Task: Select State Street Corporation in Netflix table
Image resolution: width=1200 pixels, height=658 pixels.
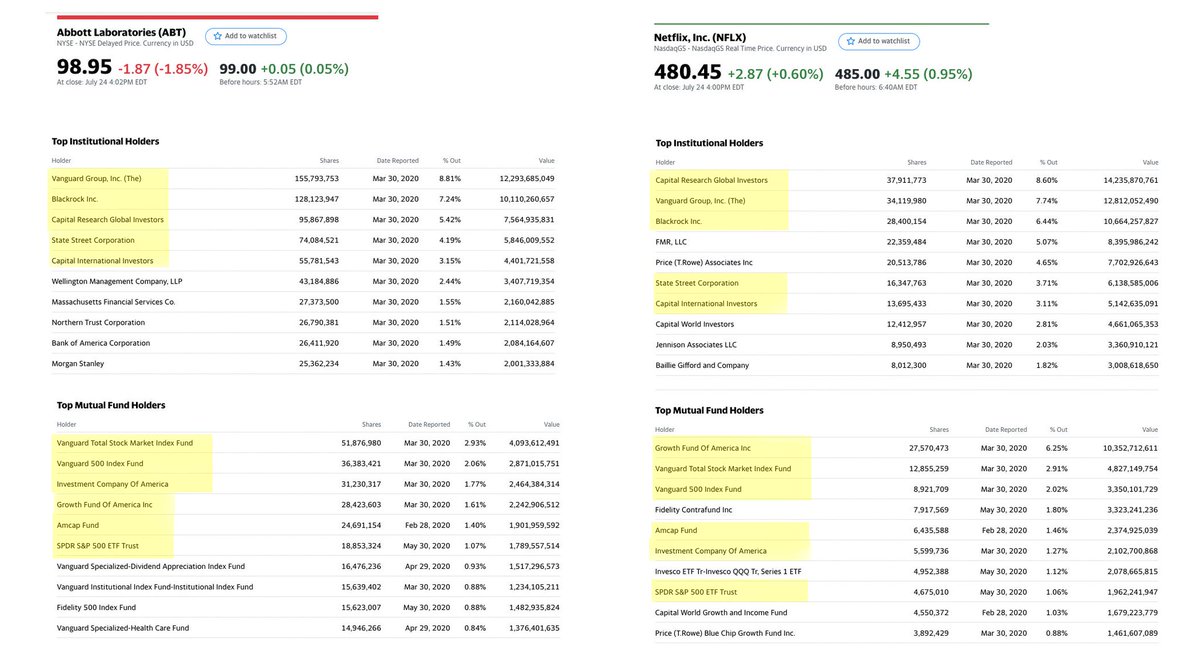Action: click(697, 283)
